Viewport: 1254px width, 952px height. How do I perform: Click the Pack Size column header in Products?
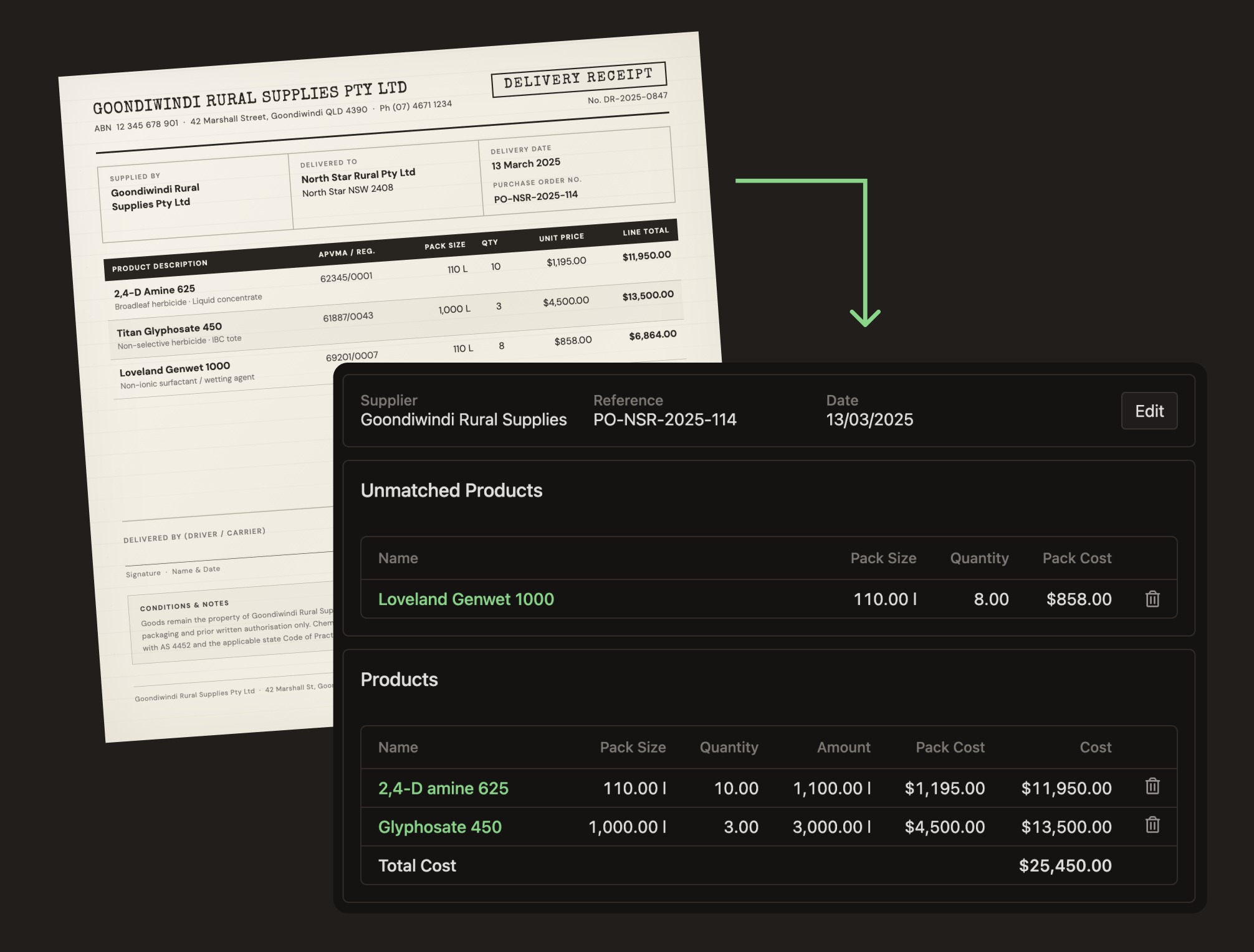(633, 747)
